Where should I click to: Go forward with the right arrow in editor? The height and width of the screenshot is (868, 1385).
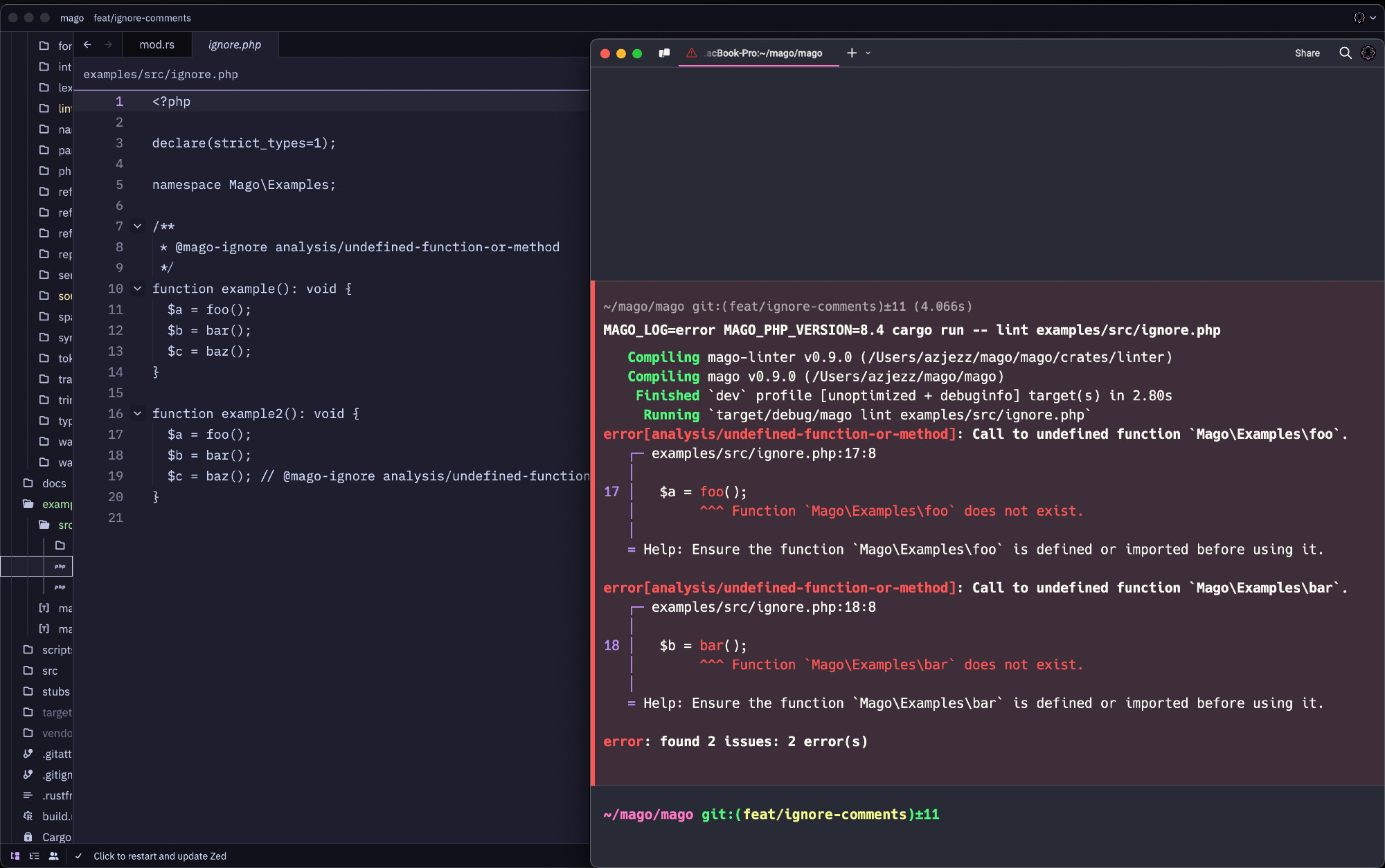108,44
